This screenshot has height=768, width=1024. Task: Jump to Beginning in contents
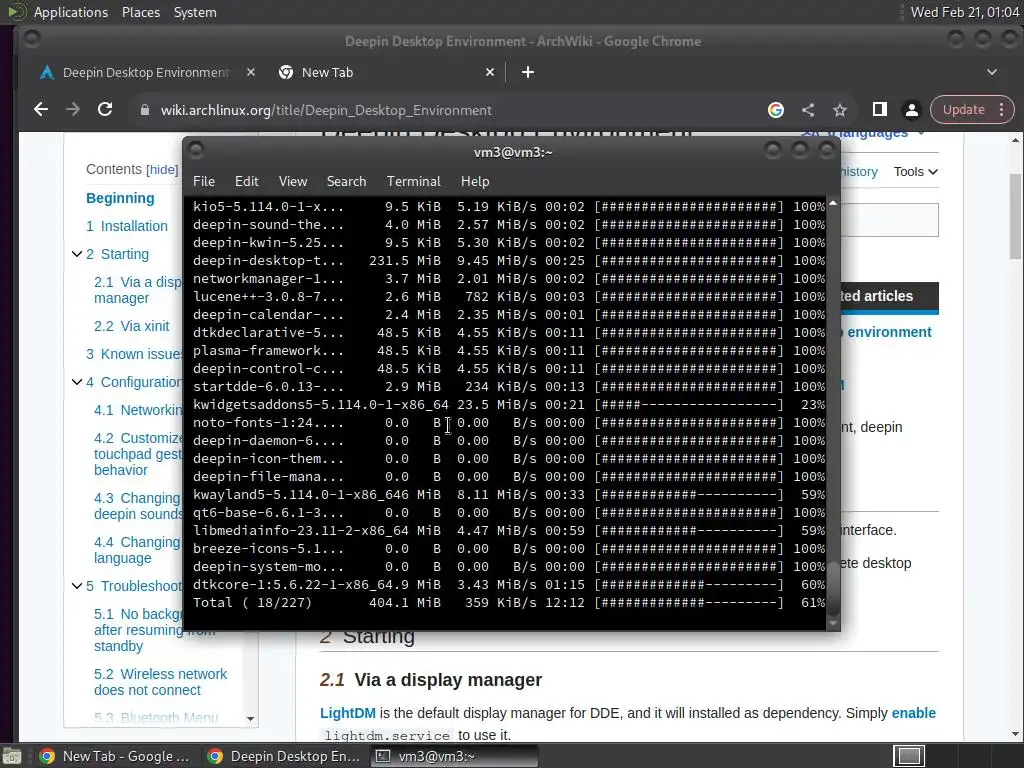pyautogui.click(x=120, y=198)
